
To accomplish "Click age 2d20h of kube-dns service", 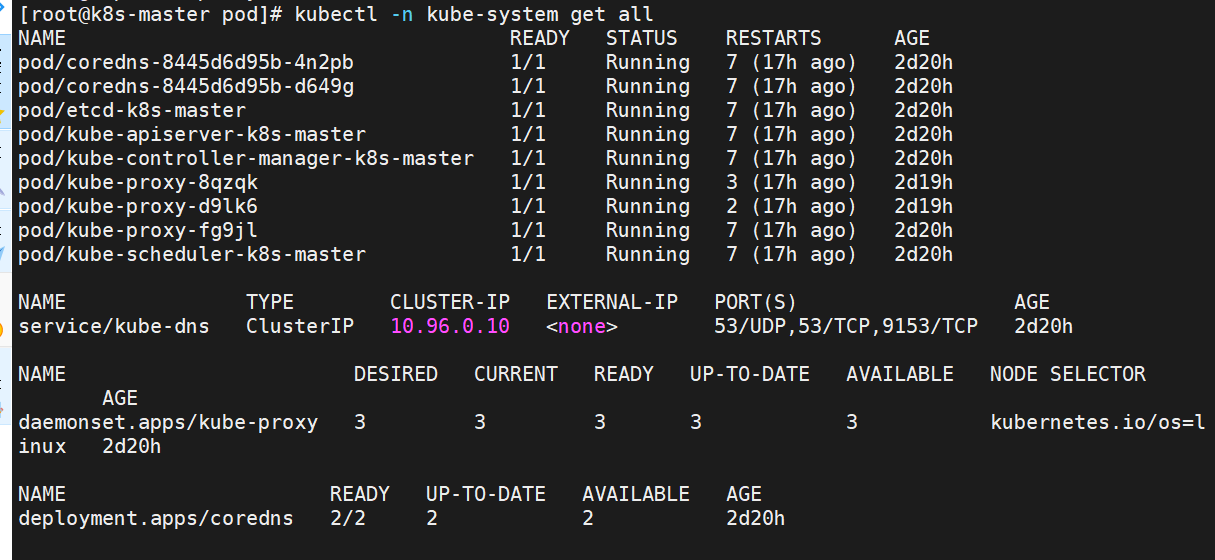I will click(x=1044, y=326).
